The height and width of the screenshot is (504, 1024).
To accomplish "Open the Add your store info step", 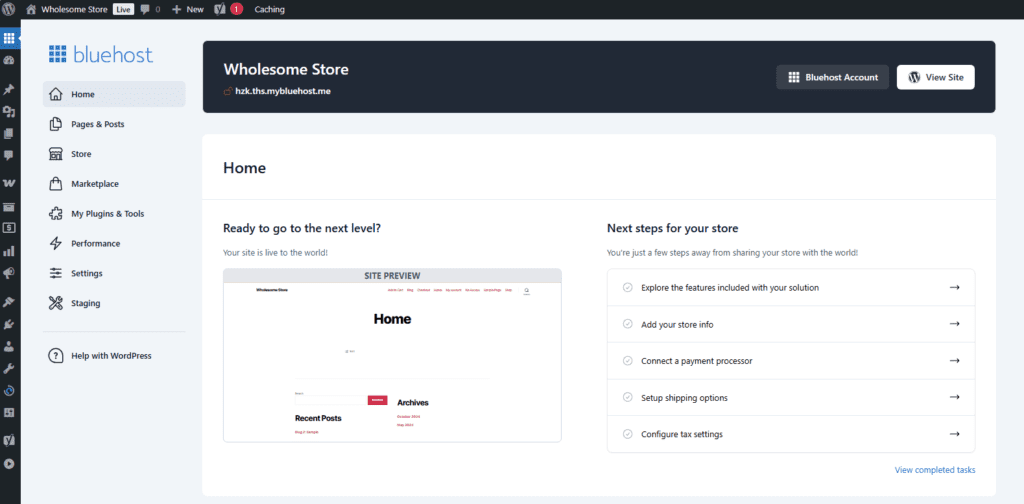I will point(791,324).
